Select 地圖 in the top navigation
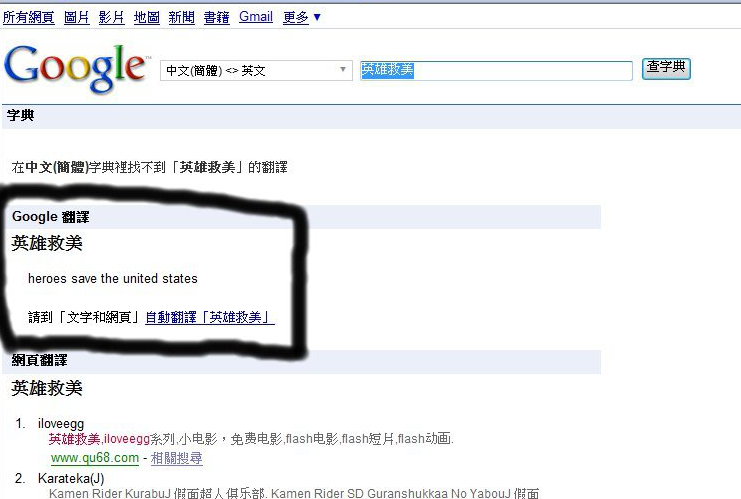The width and height of the screenshot is (741, 499). [146, 17]
